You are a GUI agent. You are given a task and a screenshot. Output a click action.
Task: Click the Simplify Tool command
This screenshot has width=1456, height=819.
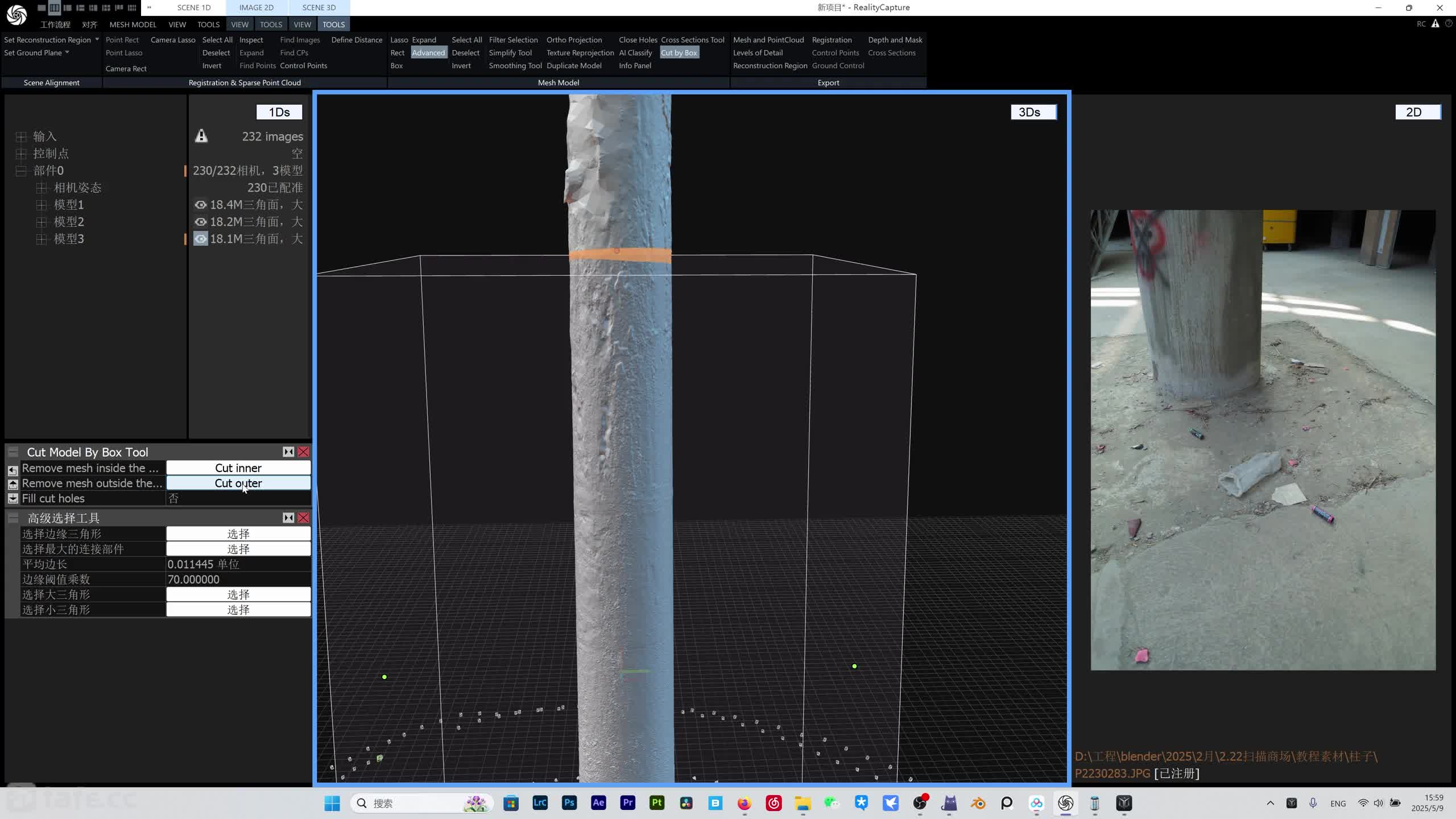pyautogui.click(x=510, y=53)
